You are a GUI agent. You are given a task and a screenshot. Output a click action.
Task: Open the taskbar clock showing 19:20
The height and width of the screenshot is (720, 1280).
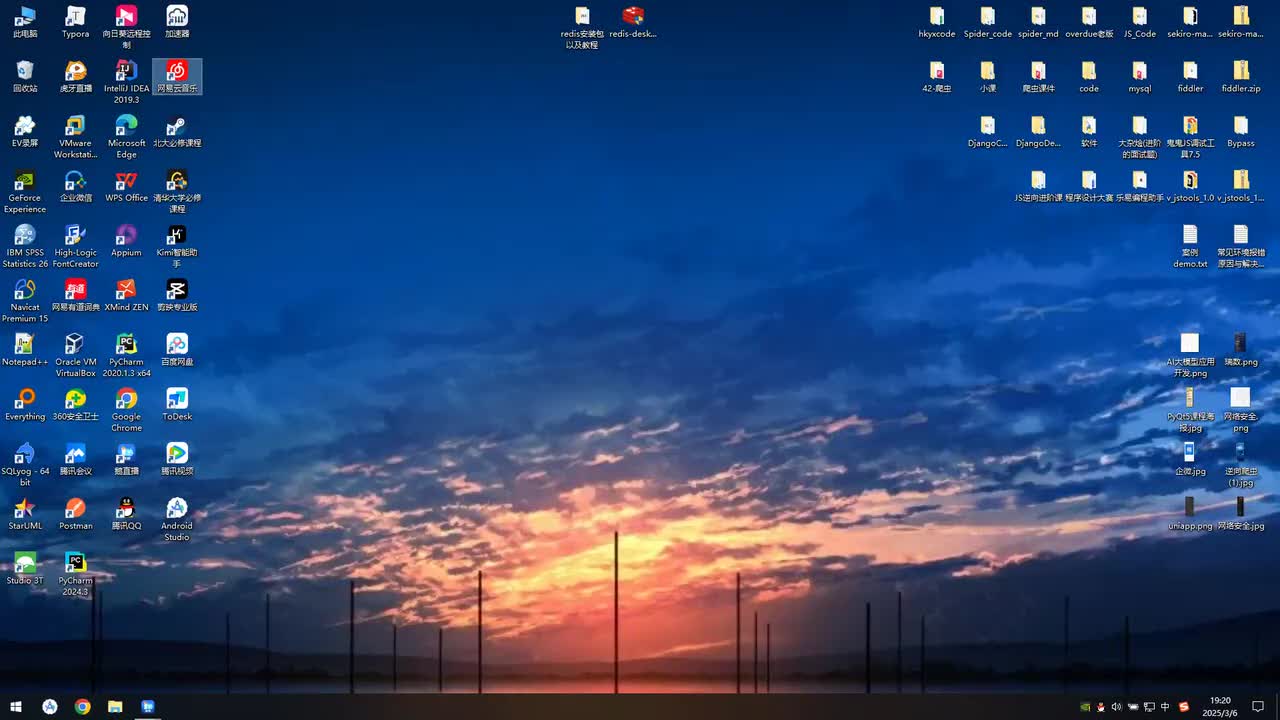1220,707
